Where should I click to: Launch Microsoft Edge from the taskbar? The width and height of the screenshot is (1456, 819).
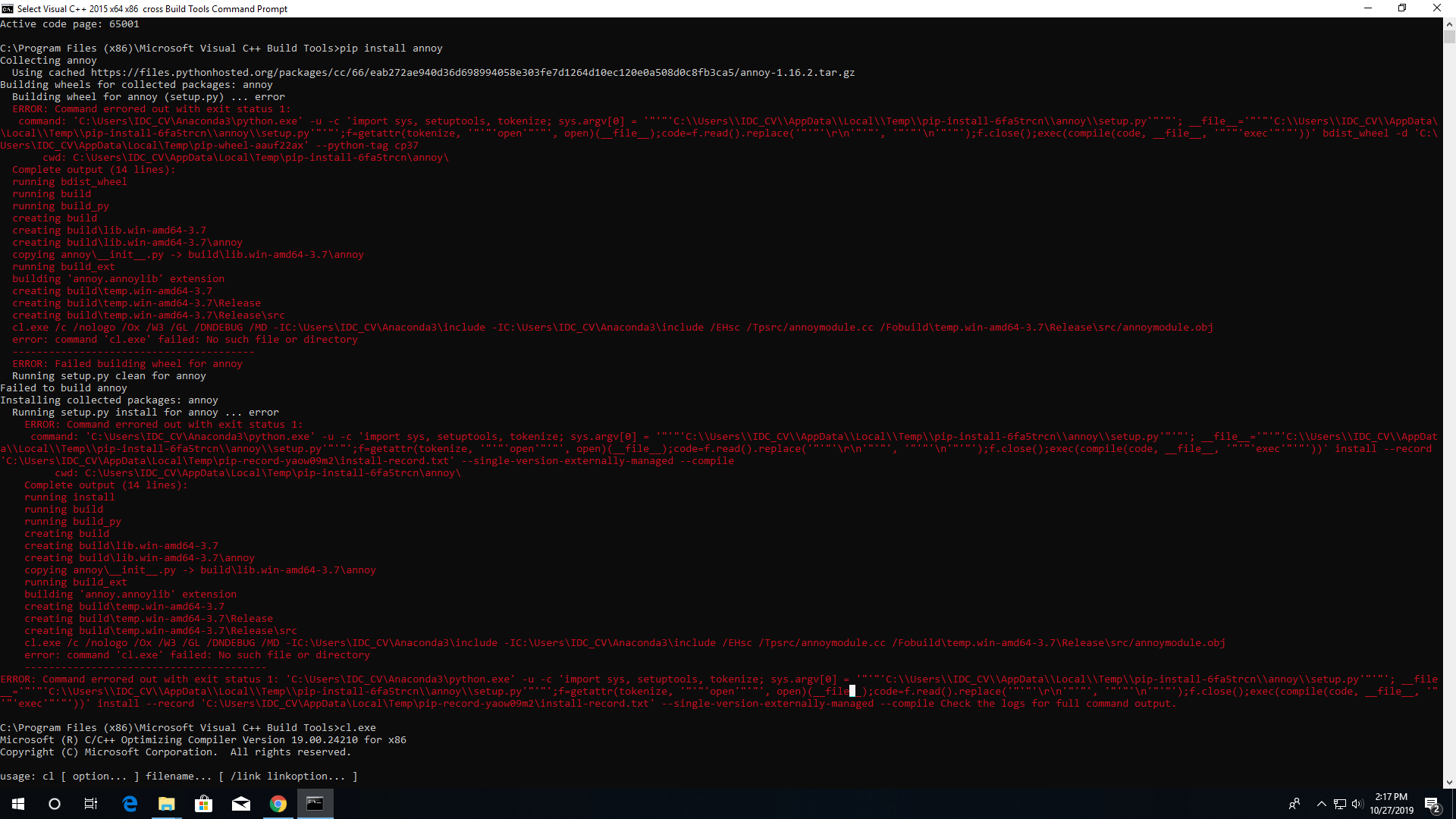tap(129, 803)
